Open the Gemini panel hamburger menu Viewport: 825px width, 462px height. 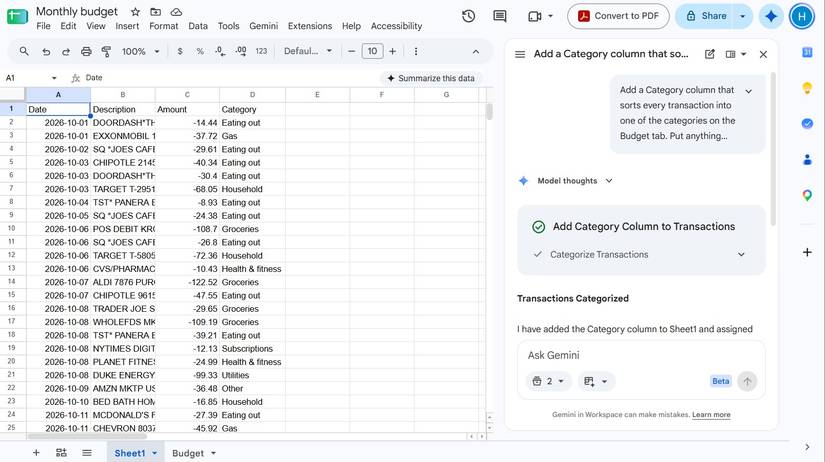pyautogui.click(x=520, y=54)
